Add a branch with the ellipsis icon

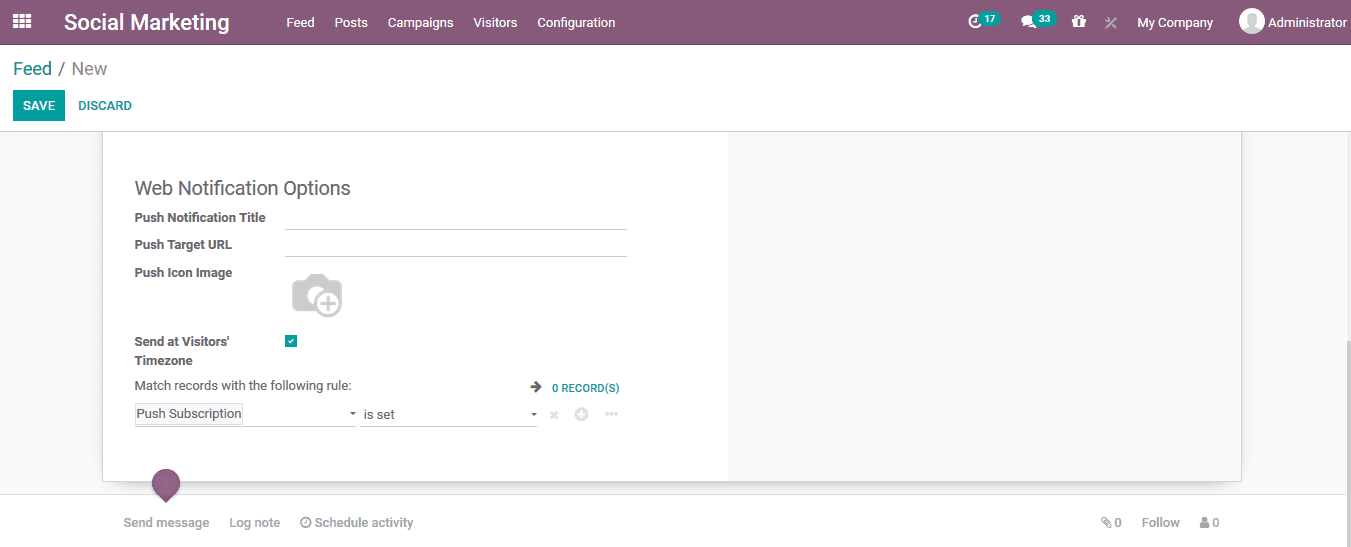pos(611,413)
